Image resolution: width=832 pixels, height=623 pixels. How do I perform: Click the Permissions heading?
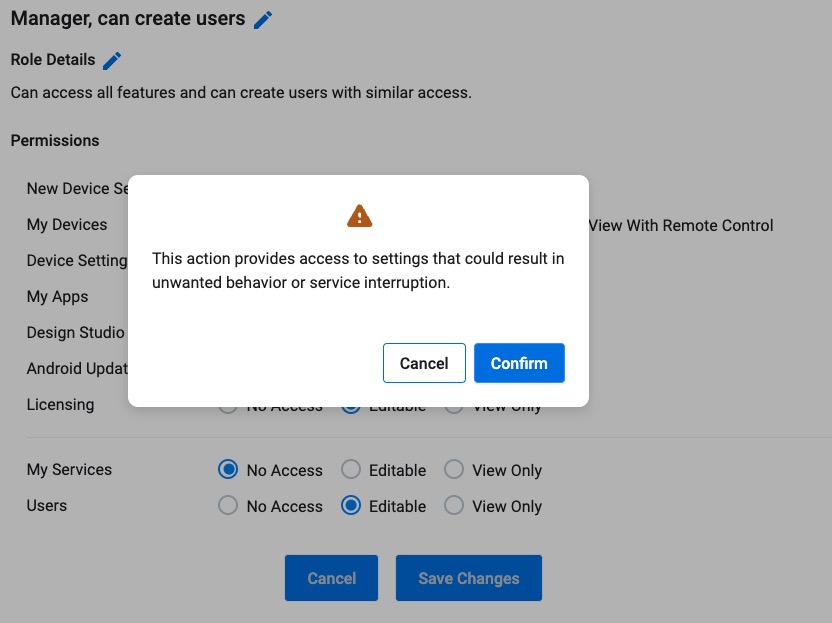point(55,141)
